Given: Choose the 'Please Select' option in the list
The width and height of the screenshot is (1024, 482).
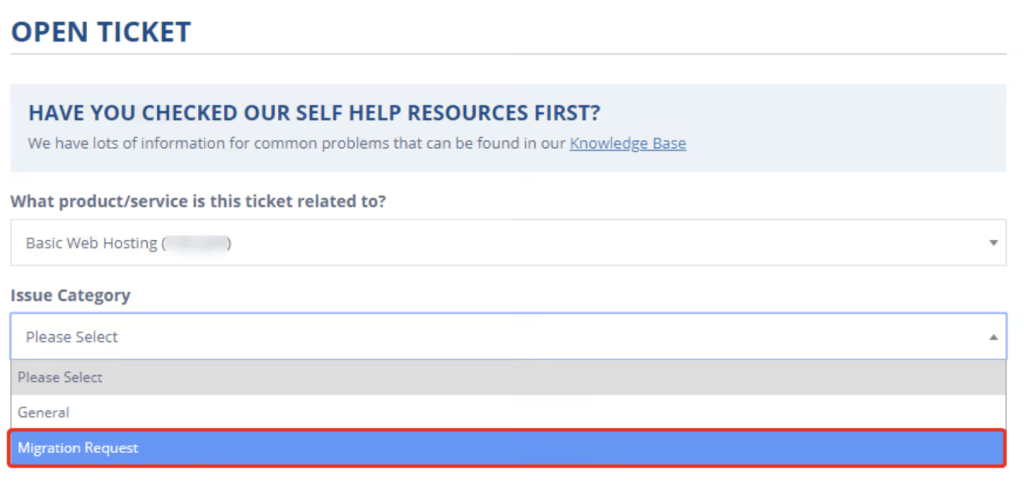Looking at the screenshot, I should point(60,378).
